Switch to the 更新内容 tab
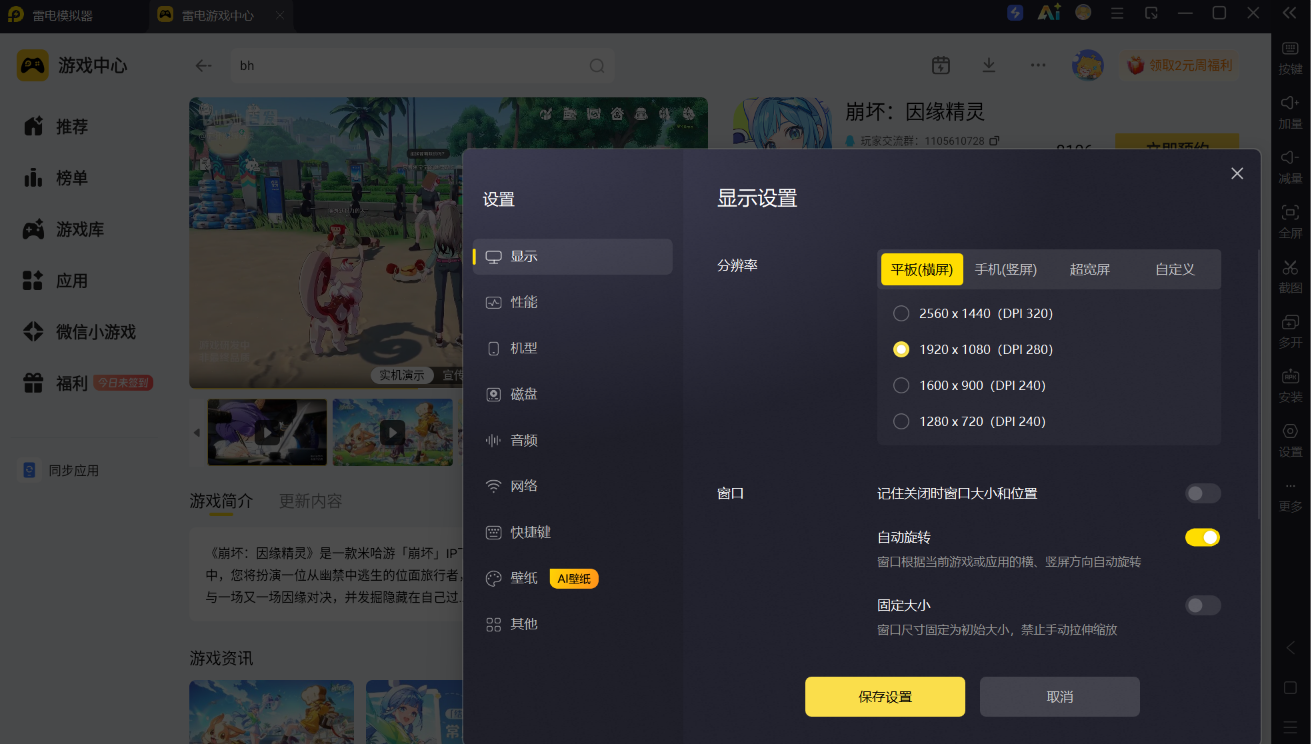This screenshot has height=744, width=1311. tap(310, 501)
